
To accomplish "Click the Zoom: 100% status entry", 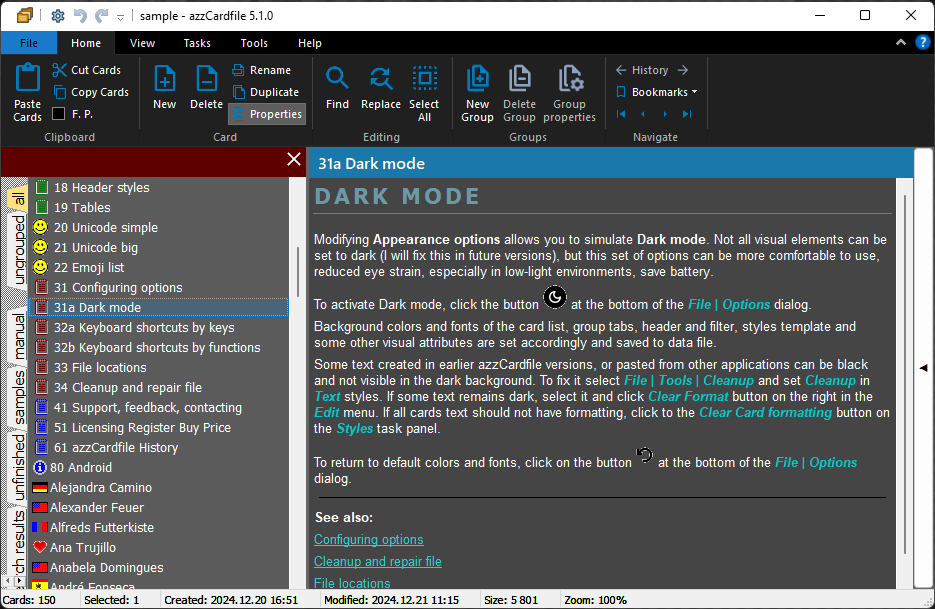I will [595, 600].
